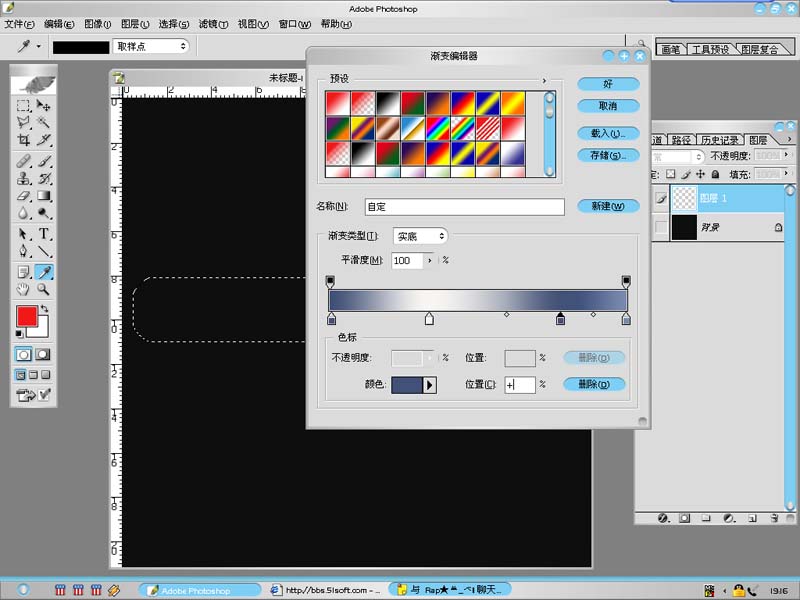
Task: Select the white color stop below gradient bar
Action: pos(429,319)
